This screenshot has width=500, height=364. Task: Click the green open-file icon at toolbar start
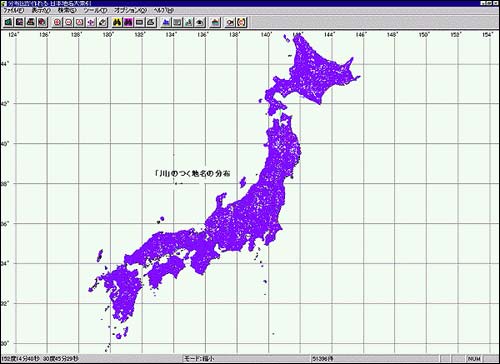(9, 22)
